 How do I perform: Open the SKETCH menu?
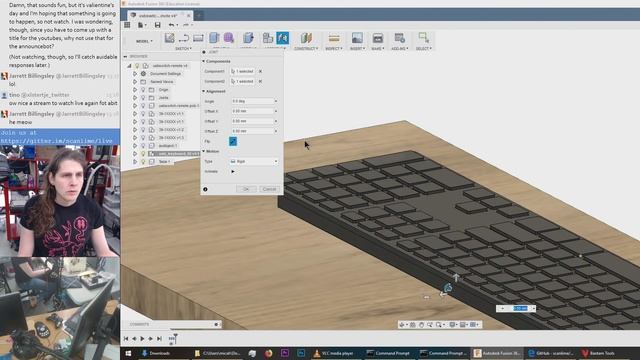coord(183,49)
